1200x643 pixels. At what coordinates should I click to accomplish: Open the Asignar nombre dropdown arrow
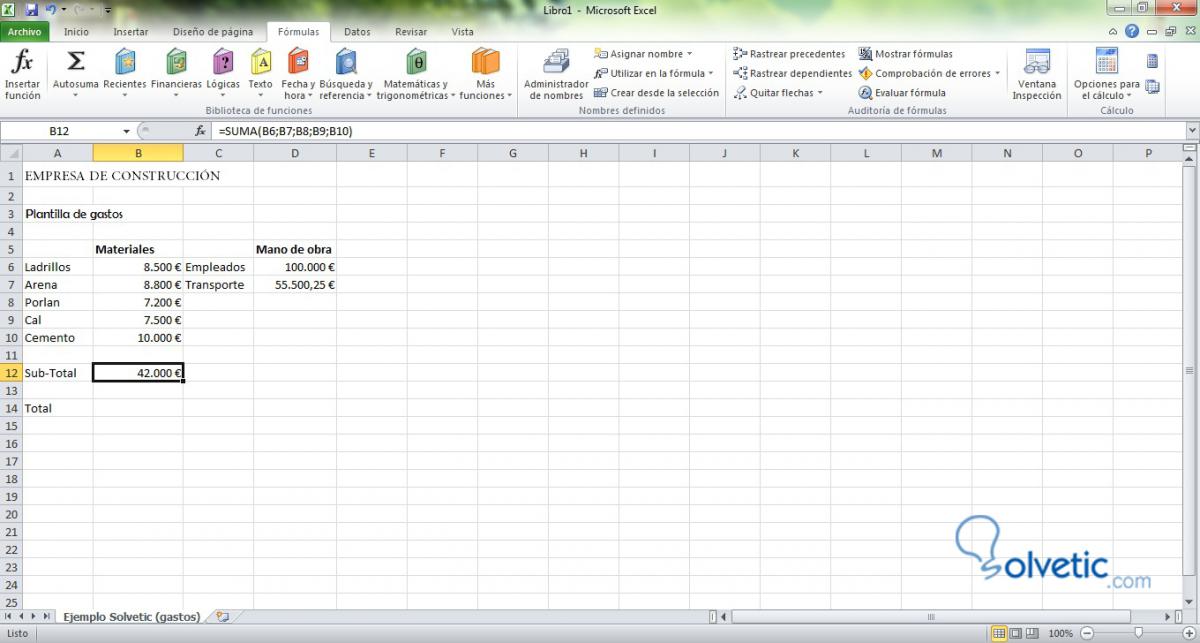690,54
